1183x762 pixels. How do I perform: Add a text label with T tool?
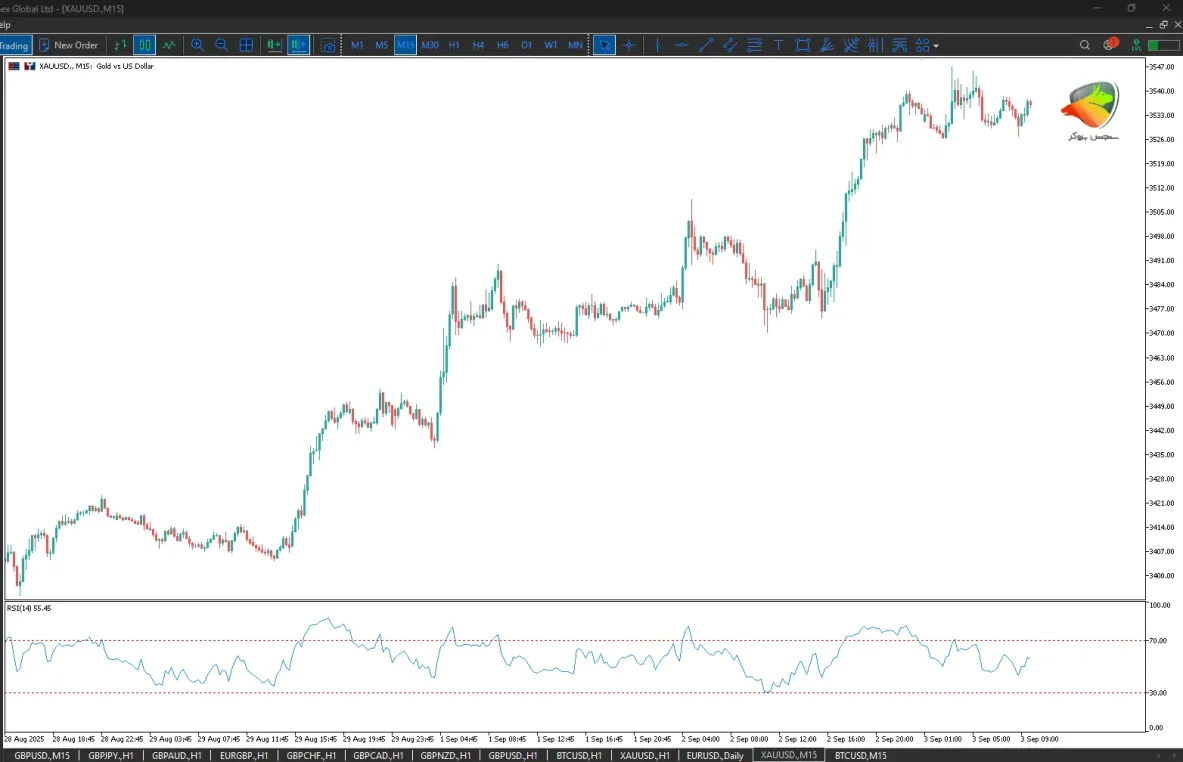778,45
